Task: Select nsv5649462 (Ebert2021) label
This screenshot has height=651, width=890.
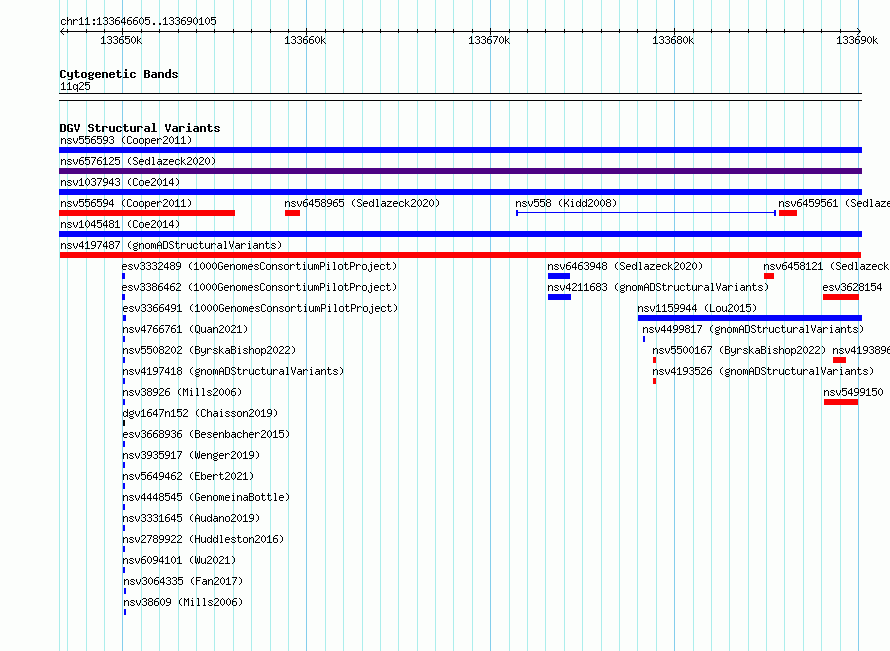Action: [188, 476]
